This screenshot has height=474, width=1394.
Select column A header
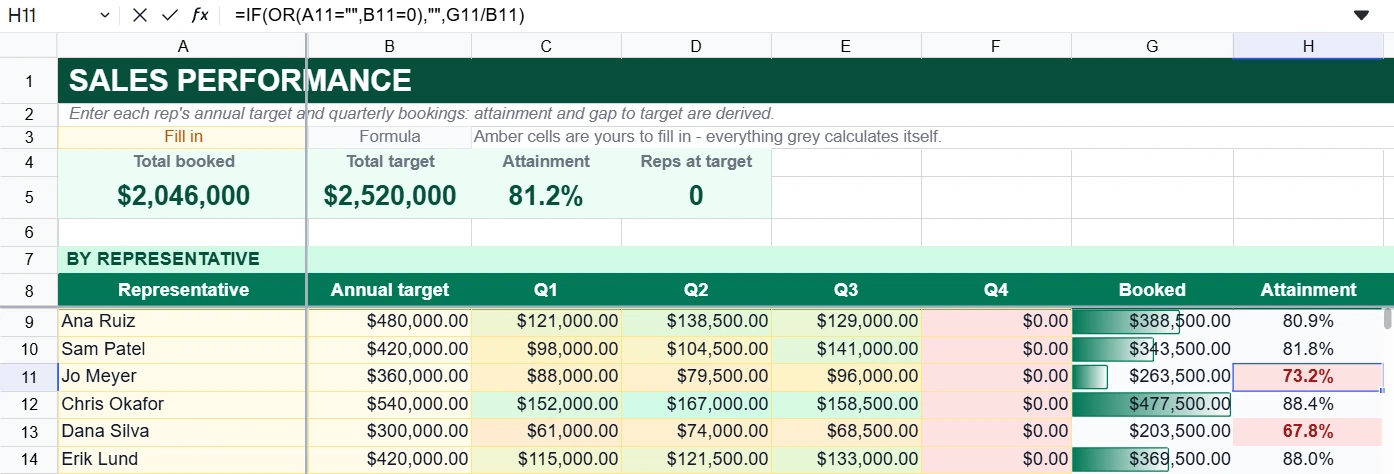coord(183,46)
